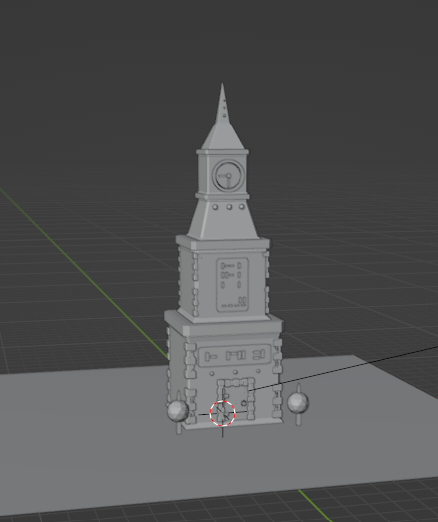Viewport: 438px width, 522px height.
Task: Click the tip of the tower spire
Action: point(222,86)
